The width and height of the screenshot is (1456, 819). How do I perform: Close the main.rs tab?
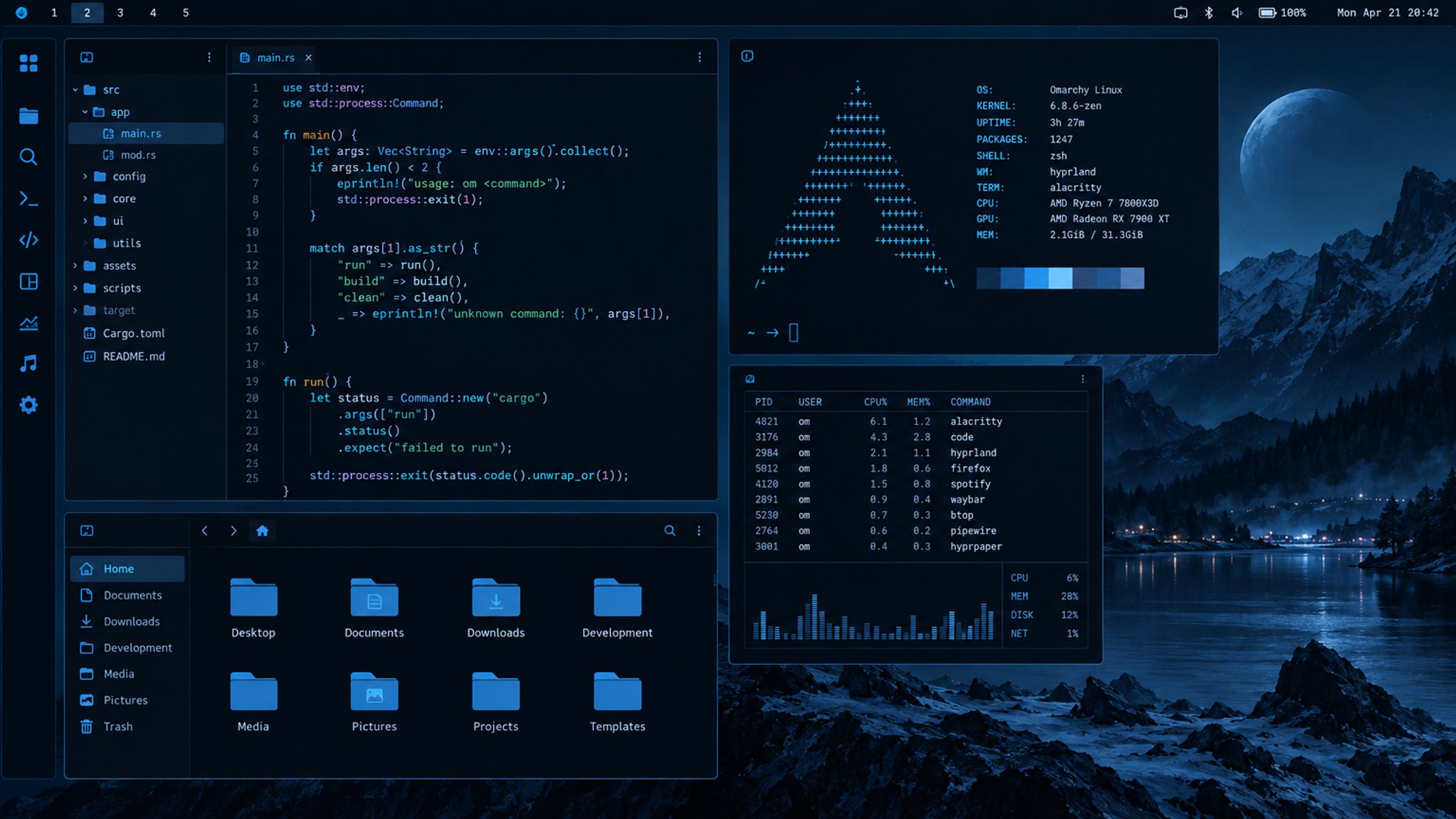click(x=308, y=57)
